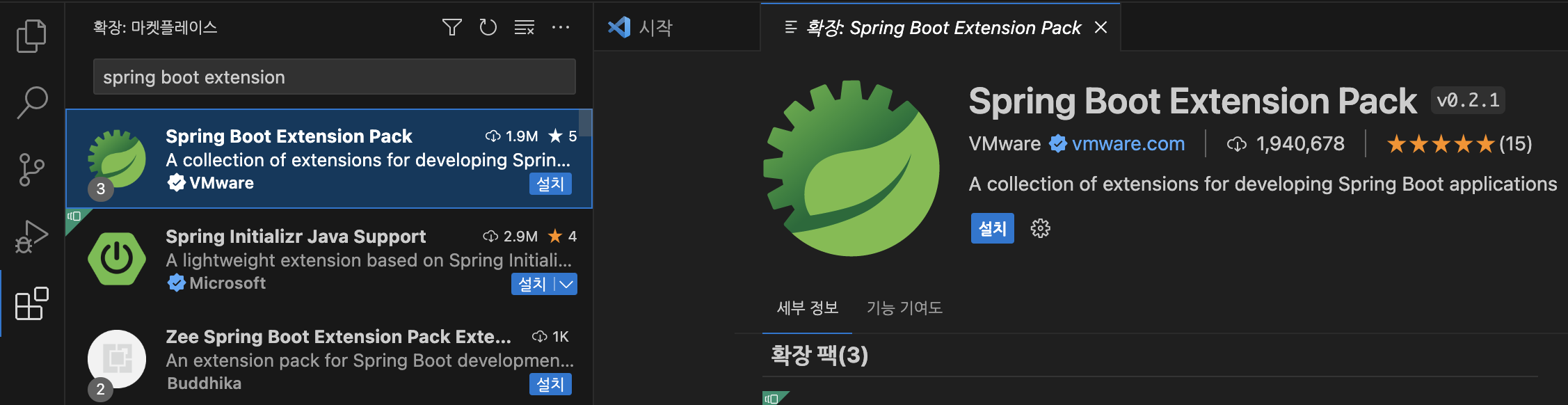This screenshot has width=1568, height=405.
Task: Click the v0.2.1 version badge
Action: point(1468,100)
